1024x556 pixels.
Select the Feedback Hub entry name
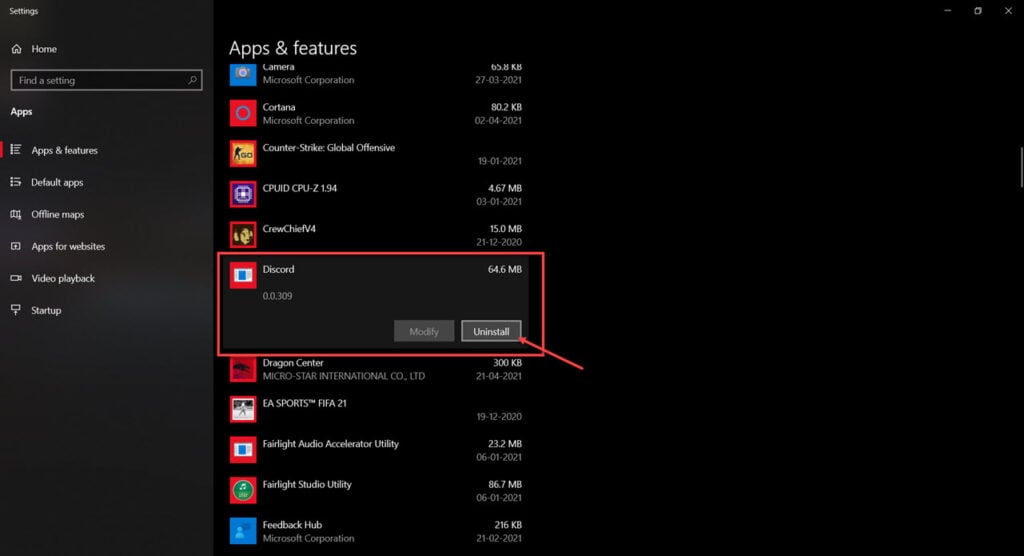292,524
